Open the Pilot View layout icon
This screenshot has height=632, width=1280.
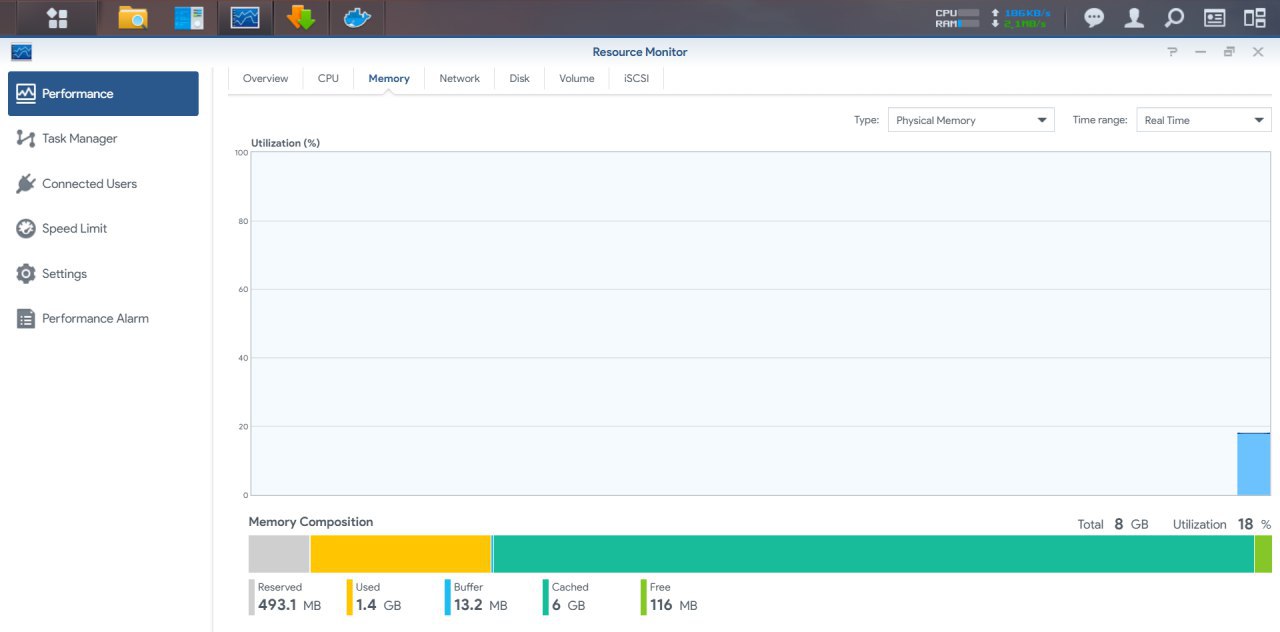click(1254, 18)
